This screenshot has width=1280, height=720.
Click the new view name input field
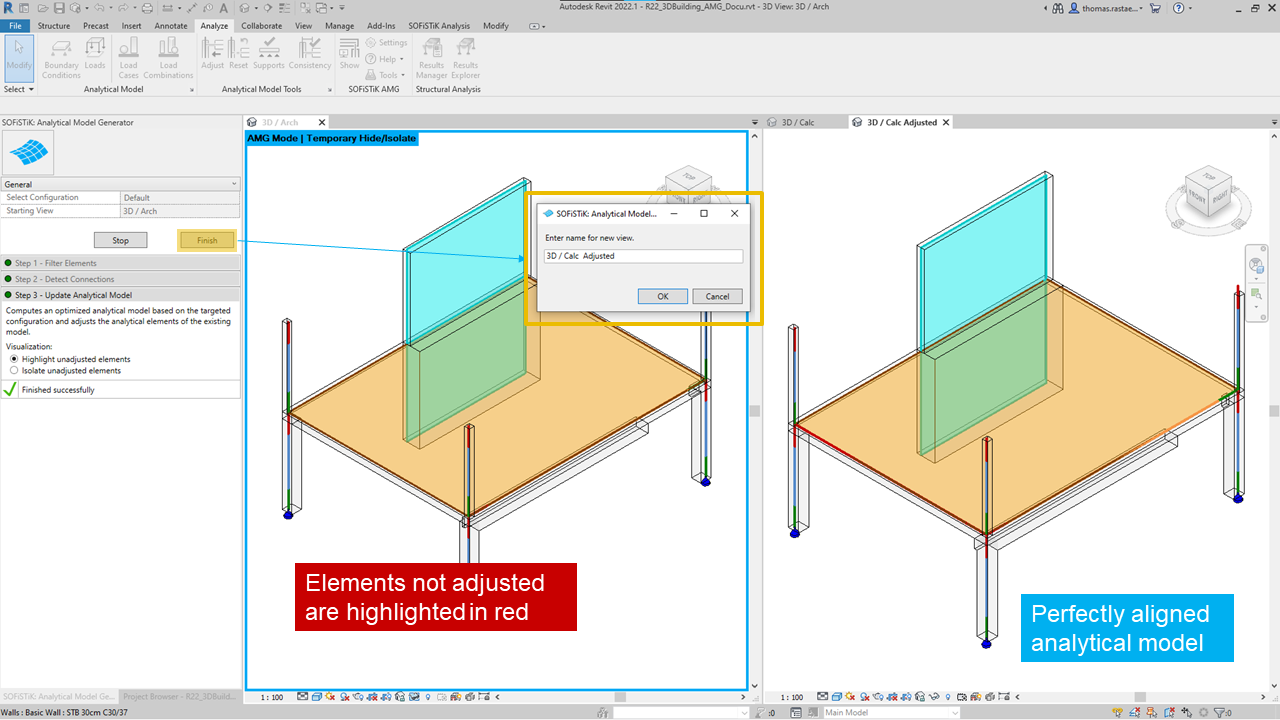(x=643, y=256)
